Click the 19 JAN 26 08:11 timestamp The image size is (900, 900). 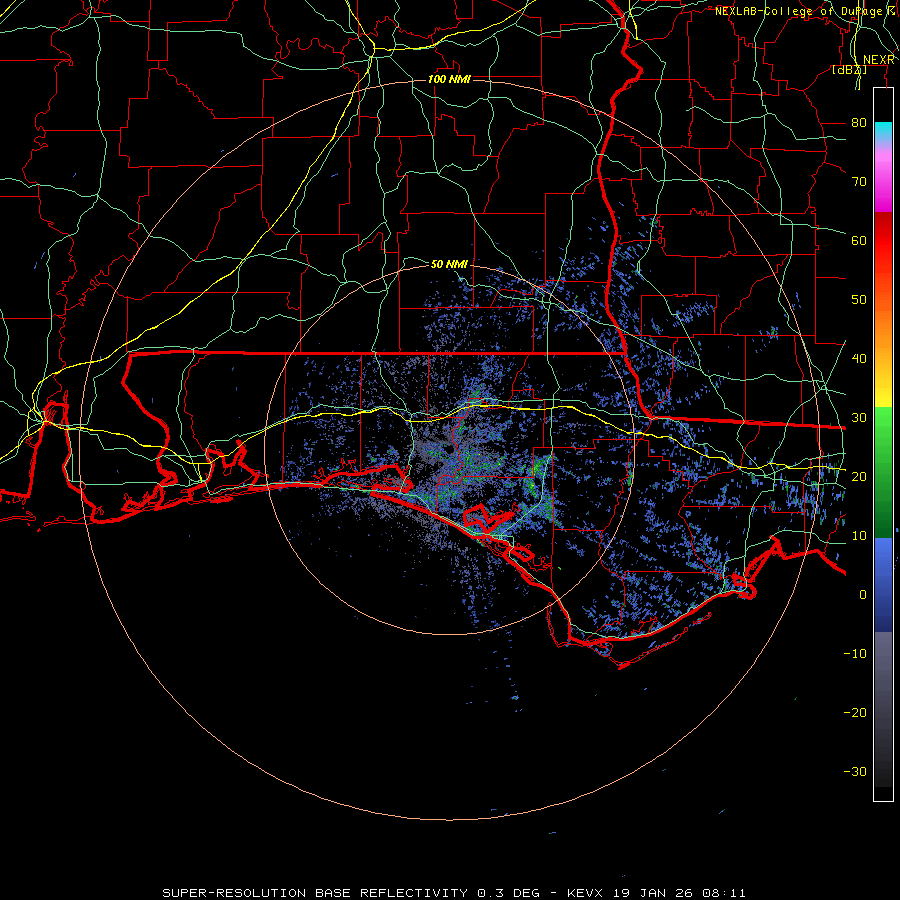pyautogui.click(x=680, y=893)
